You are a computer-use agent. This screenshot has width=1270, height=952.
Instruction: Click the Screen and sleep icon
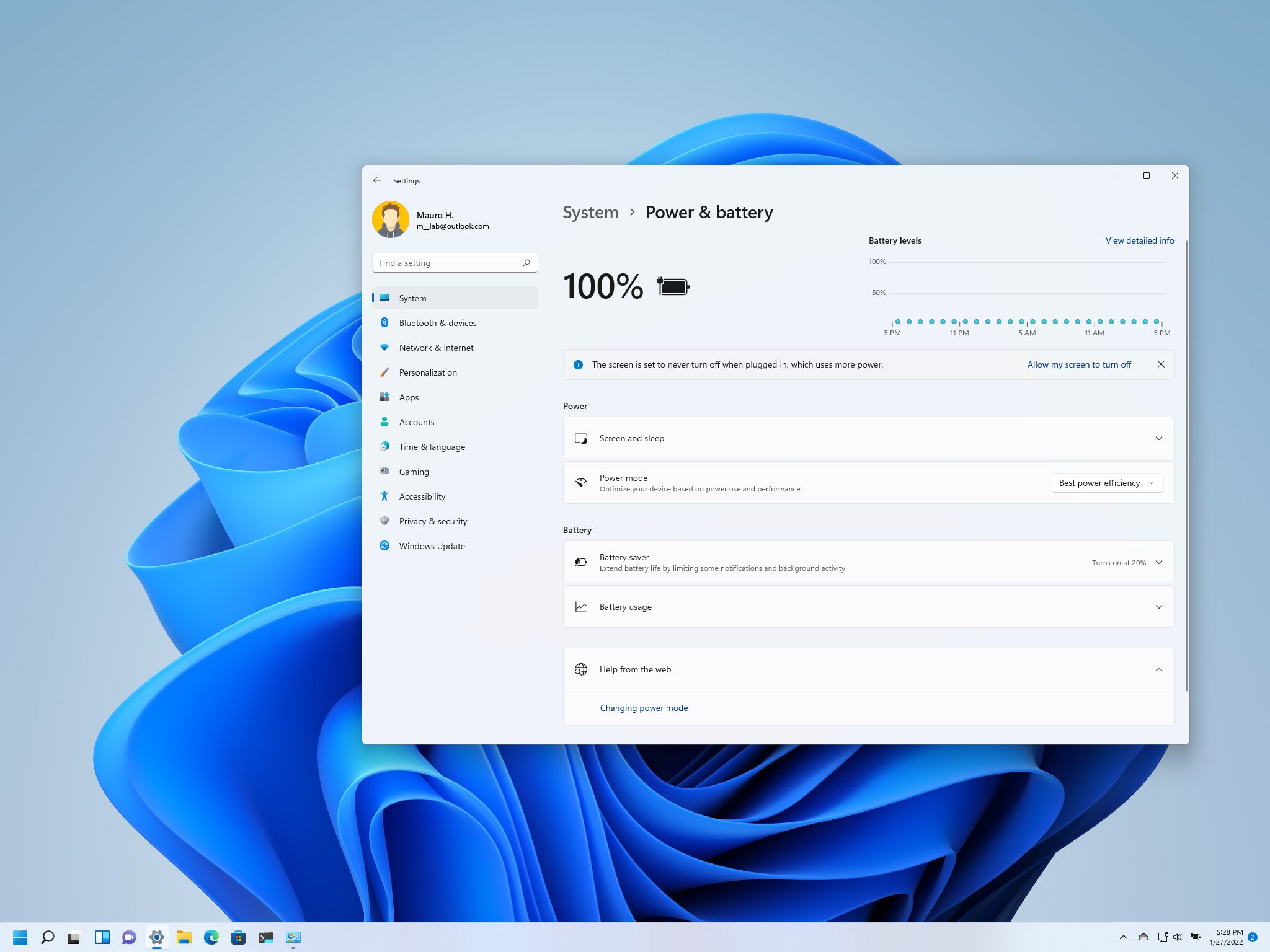[580, 438]
